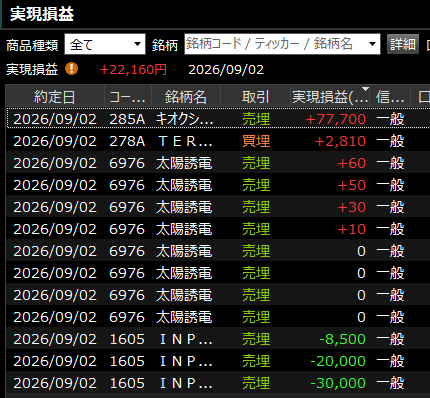Click the 実現損益 column header sort arrow

(365, 89)
